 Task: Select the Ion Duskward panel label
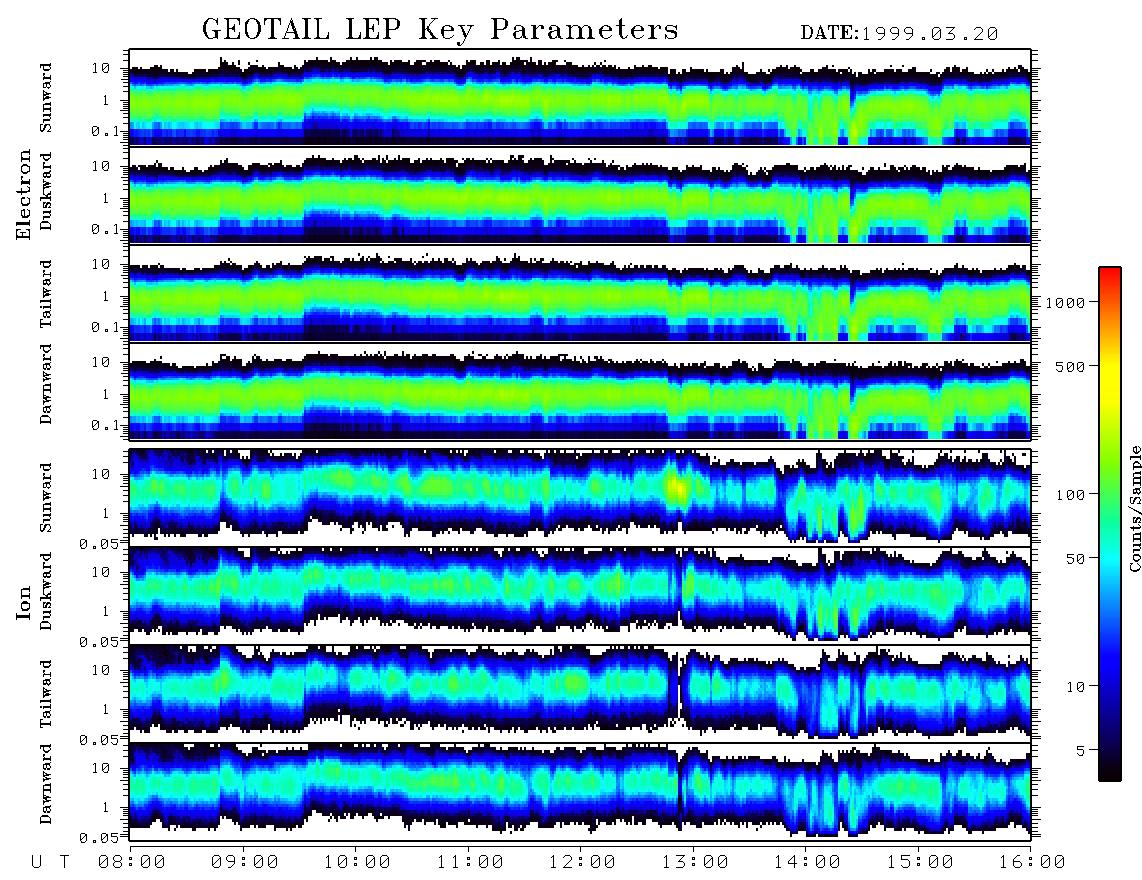click(46, 591)
